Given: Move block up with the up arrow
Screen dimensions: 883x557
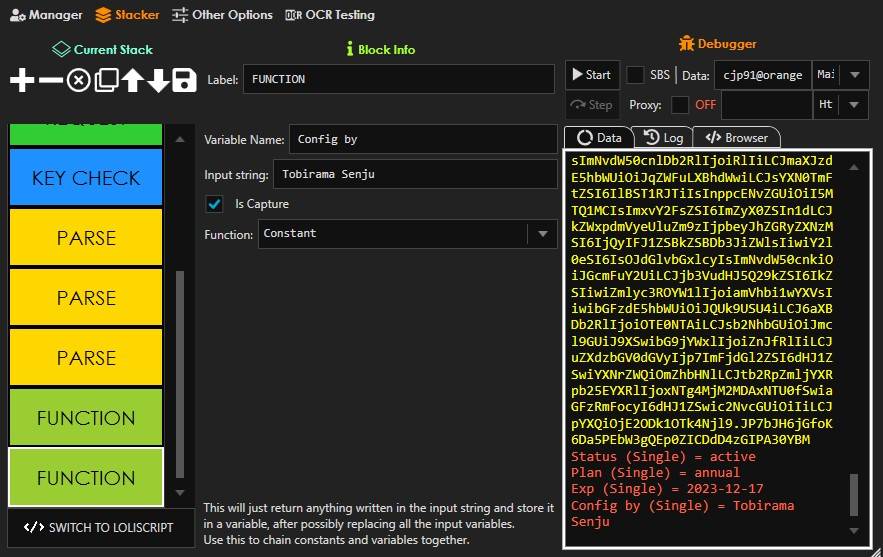Looking at the screenshot, I should pyautogui.click(x=133, y=81).
